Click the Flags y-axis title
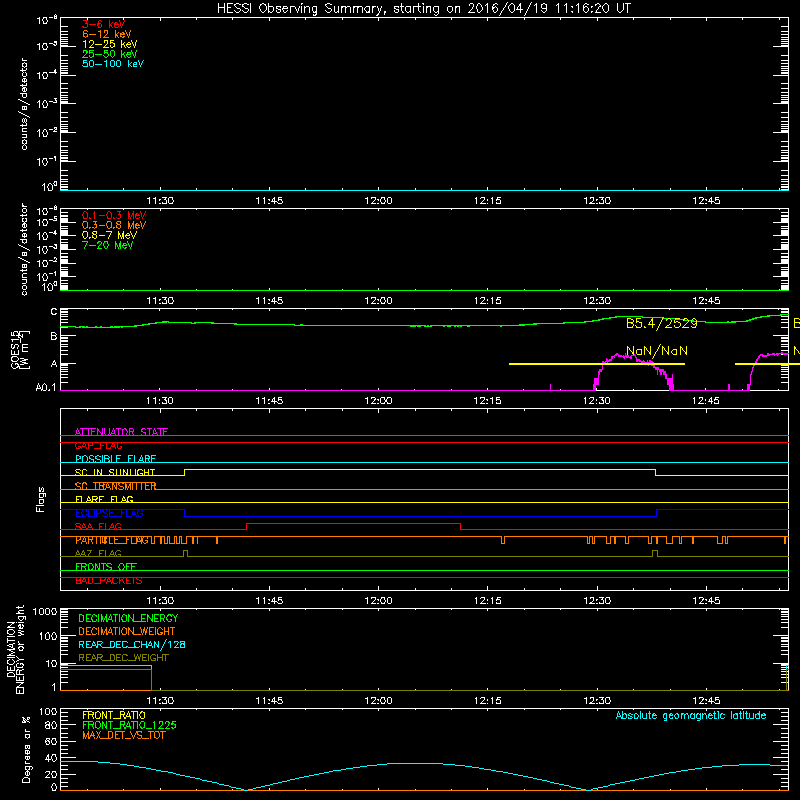 point(41,499)
